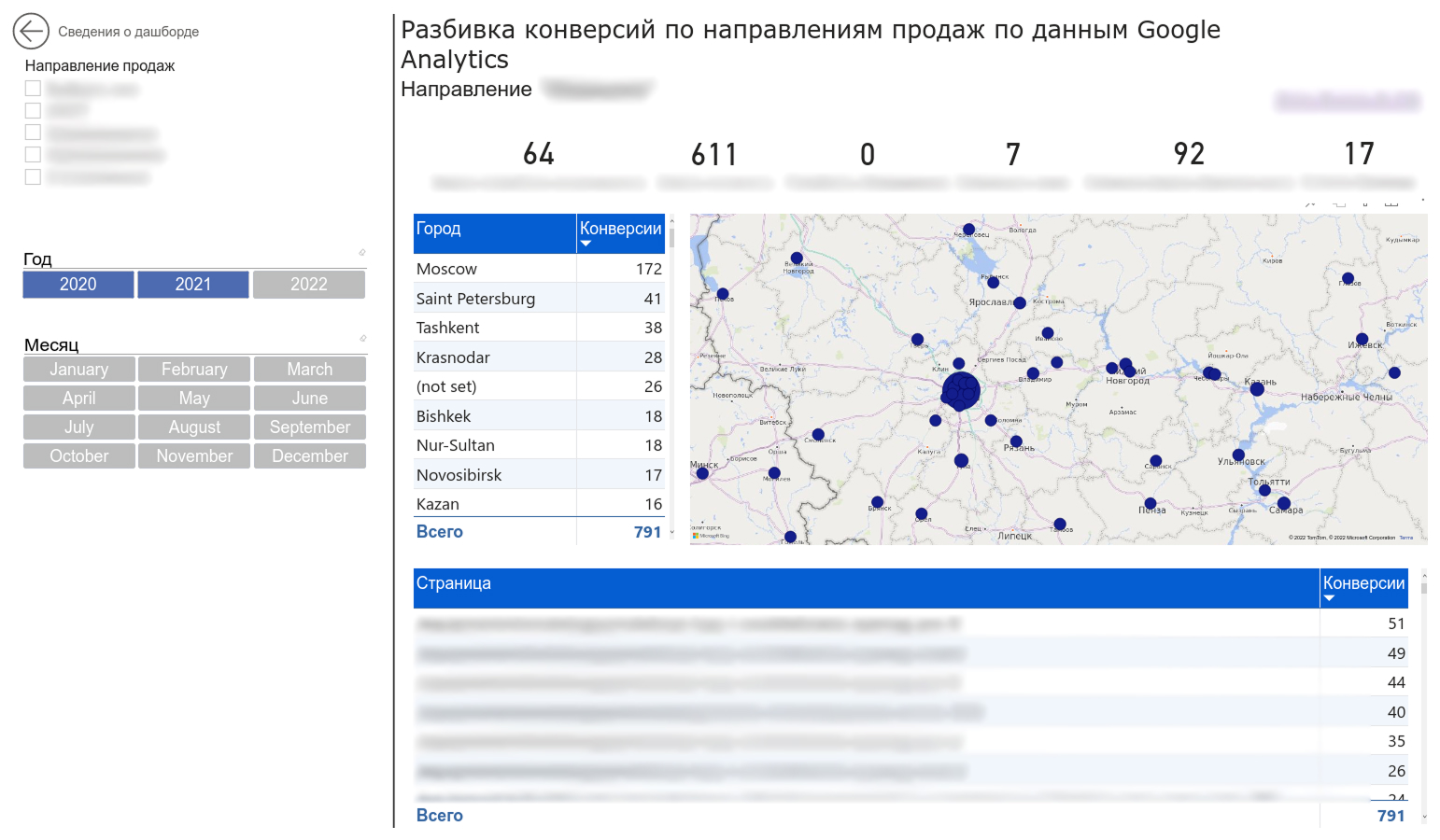Toggle sort arrow on page table Конверсии column
Viewport: 1440px width, 840px height.
pos(1329,598)
